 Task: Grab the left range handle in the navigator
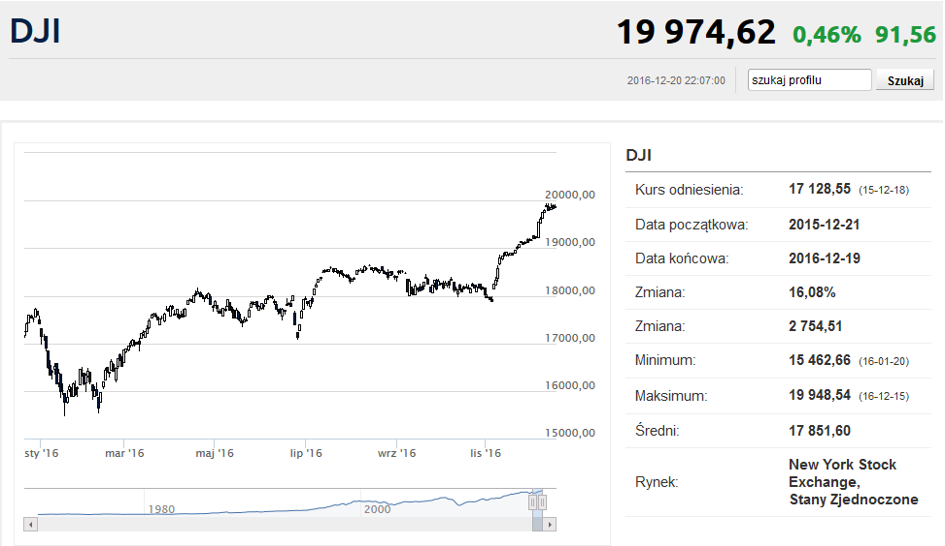tap(533, 502)
